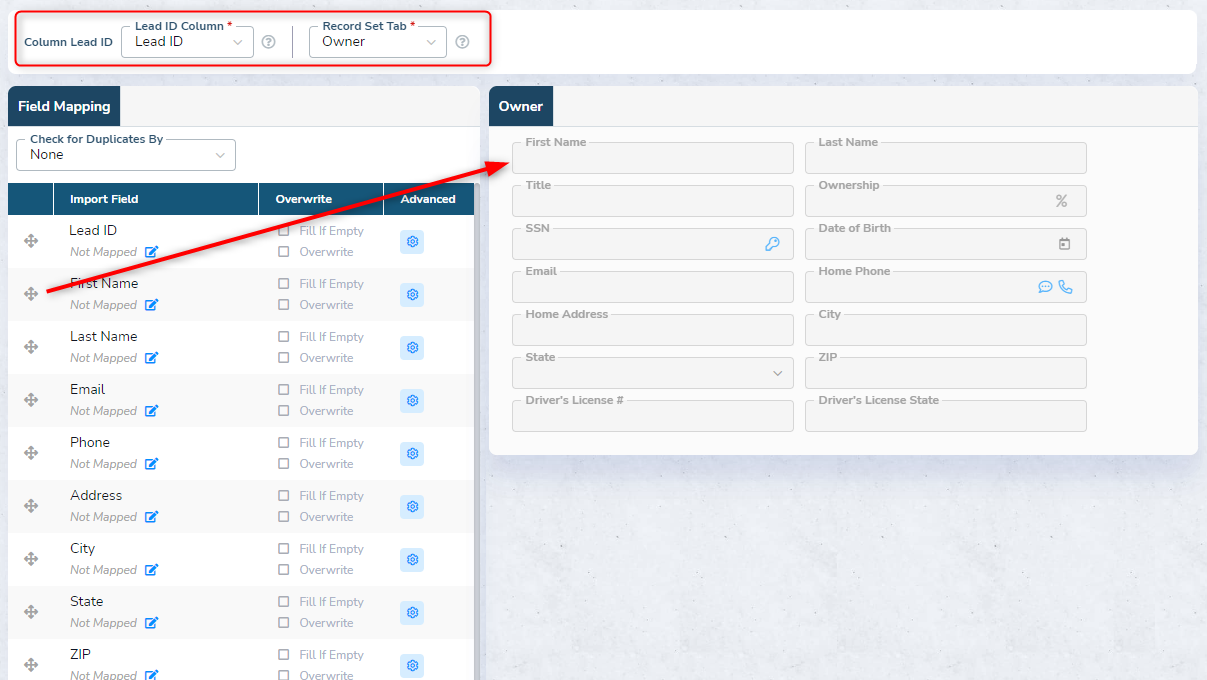Open the Record Set Tab dropdown
This screenshot has width=1207, height=680.
(x=378, y=42)
